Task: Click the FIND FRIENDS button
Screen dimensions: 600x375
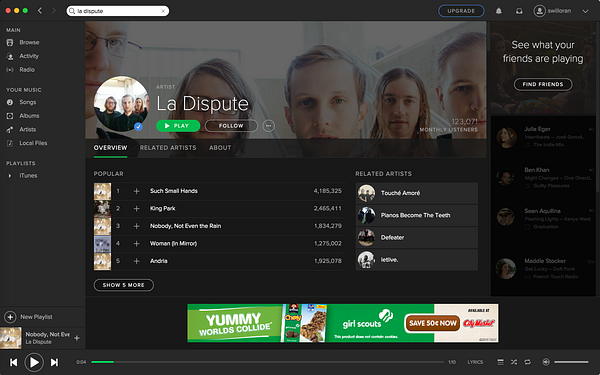Action: point(543,84)
